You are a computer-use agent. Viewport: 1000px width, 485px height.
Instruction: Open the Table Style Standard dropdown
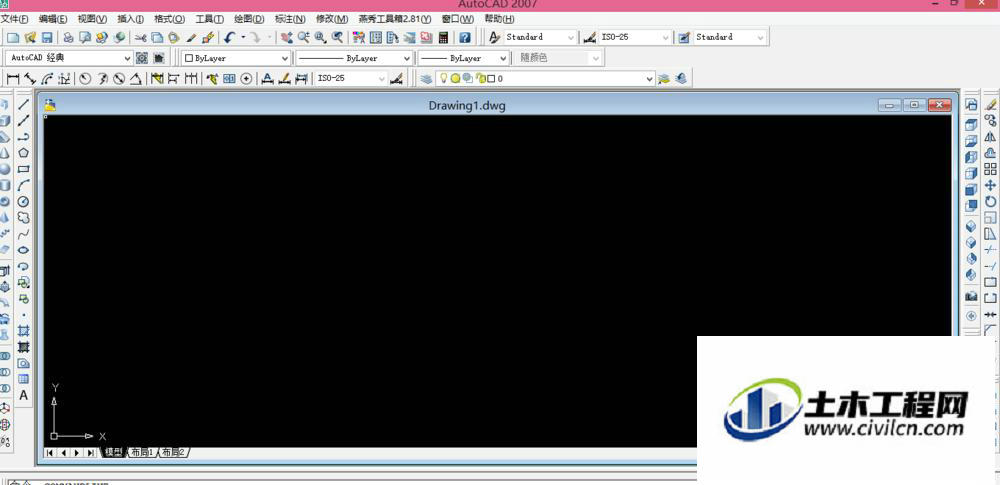coord(730,38)
